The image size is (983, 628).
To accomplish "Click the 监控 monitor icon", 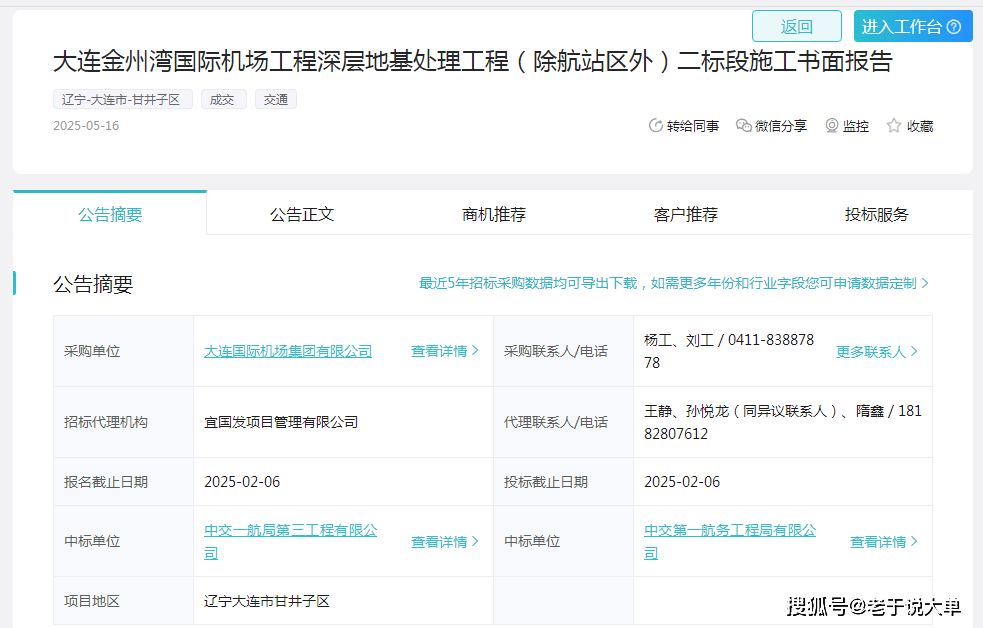I will [x=831, y=126].
